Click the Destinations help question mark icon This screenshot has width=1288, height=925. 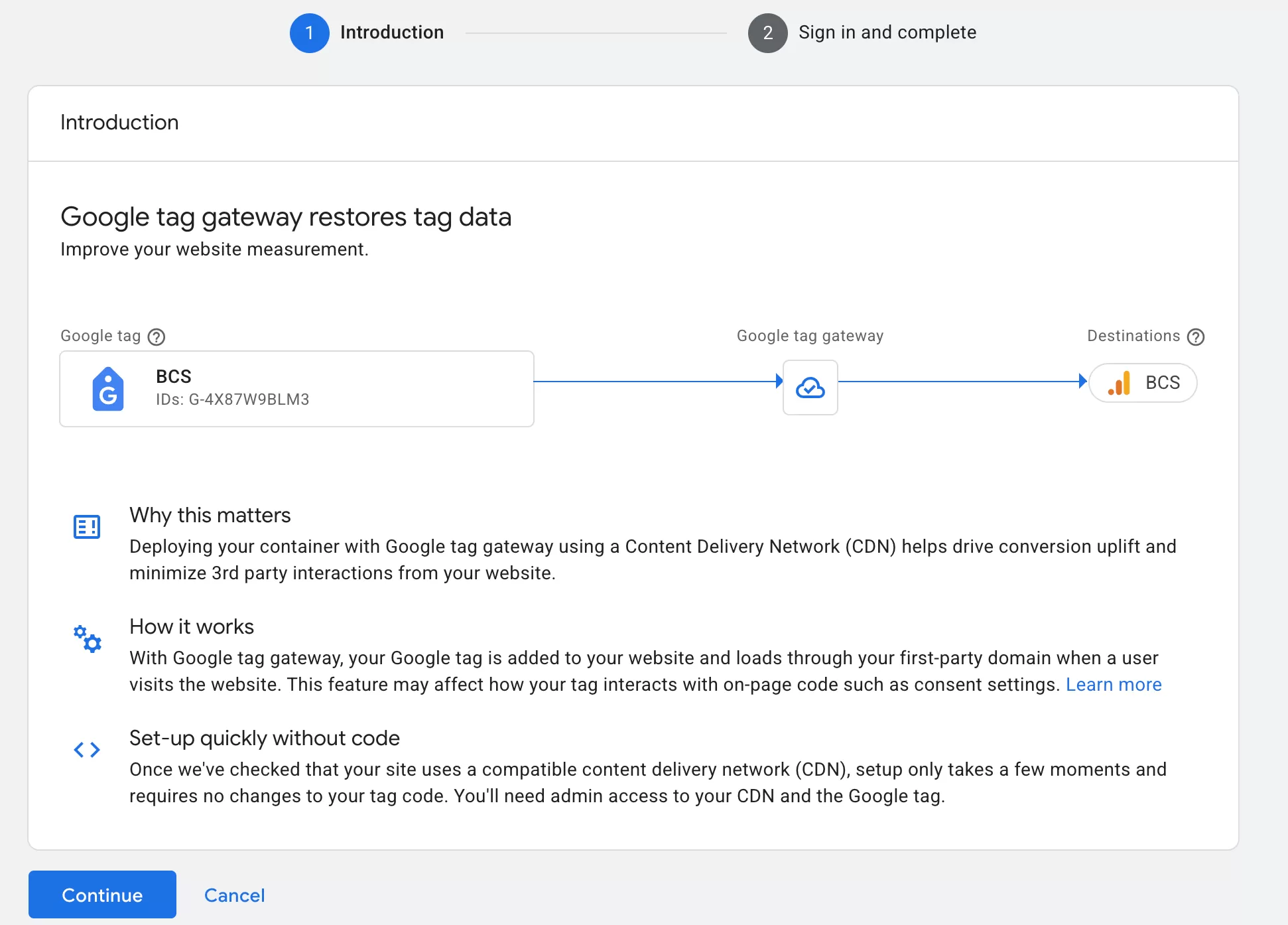pos(1196,337)
